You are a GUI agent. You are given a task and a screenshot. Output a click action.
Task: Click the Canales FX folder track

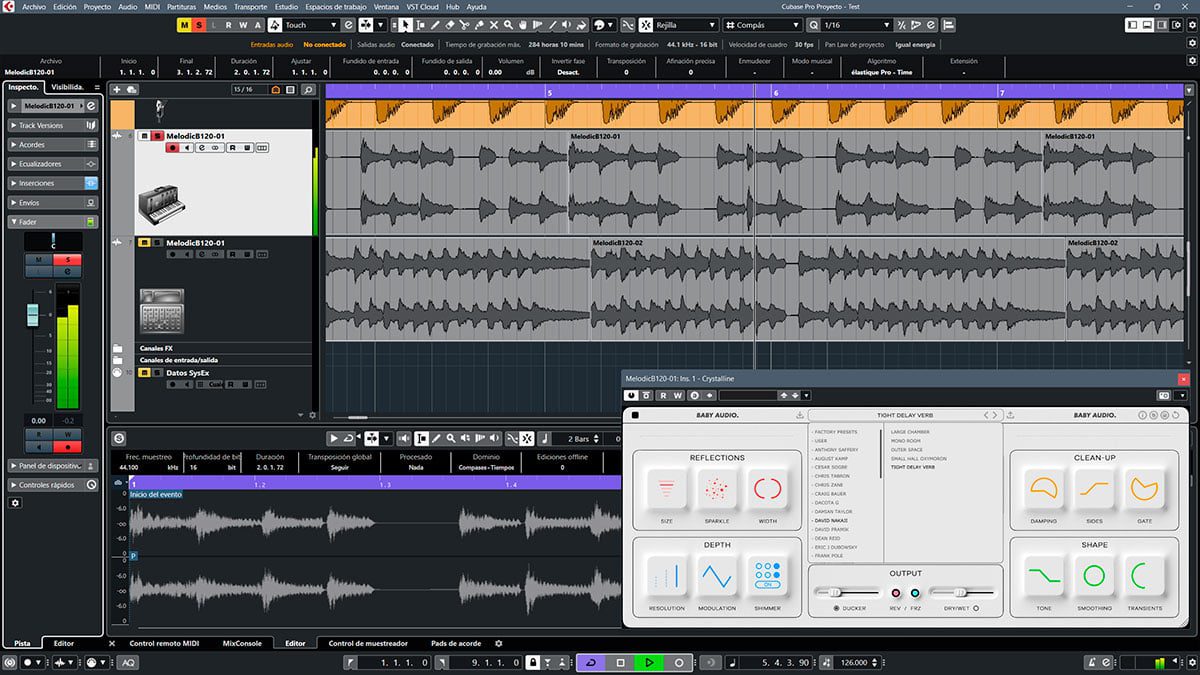click(x=156, y=348)
